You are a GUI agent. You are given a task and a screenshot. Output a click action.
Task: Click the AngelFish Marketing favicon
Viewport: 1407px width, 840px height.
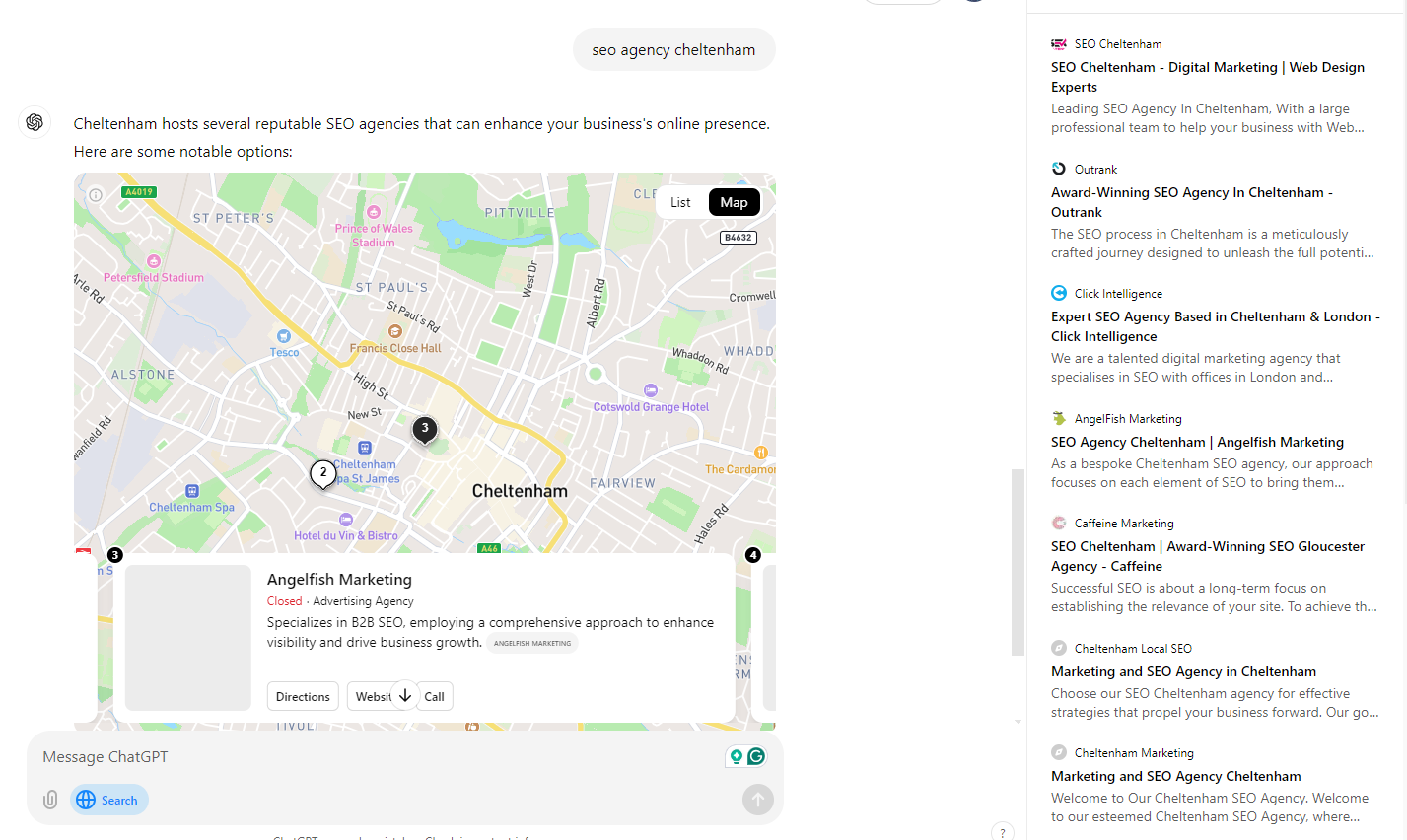(1059, 418)
